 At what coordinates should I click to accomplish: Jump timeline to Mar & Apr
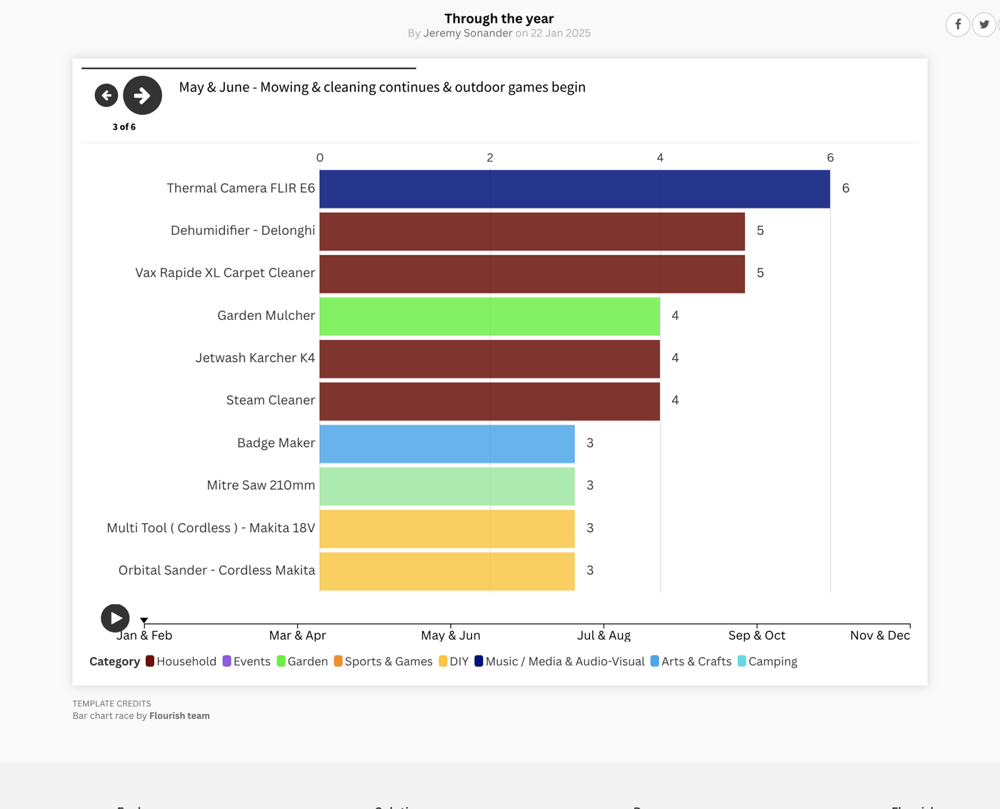tap(297, 635)
